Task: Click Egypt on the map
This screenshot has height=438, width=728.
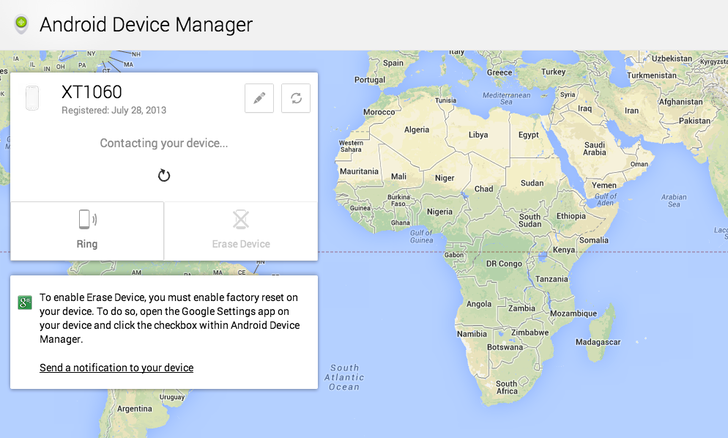Action: click(528, 135)
